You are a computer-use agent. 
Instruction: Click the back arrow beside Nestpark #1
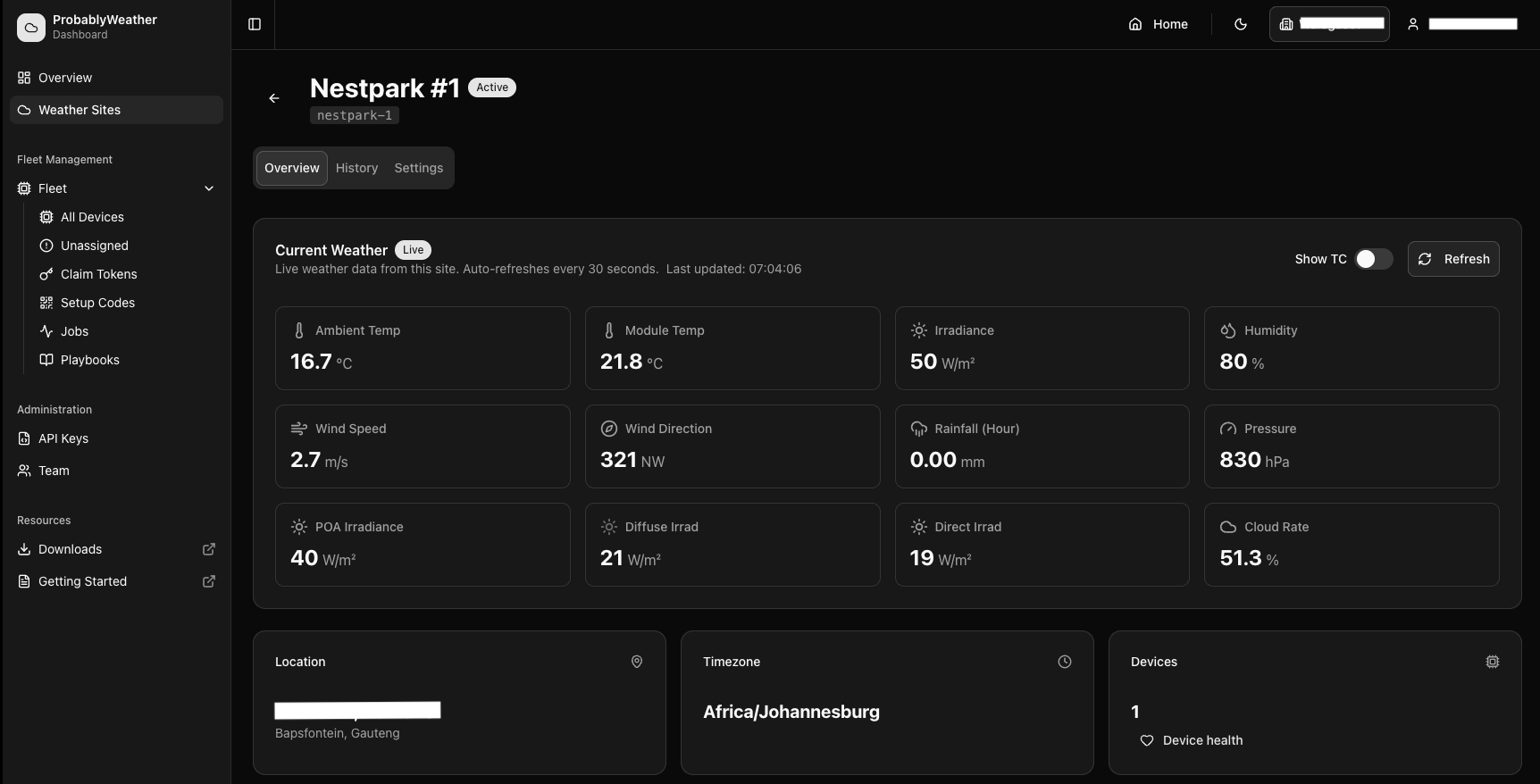(274, 98)
